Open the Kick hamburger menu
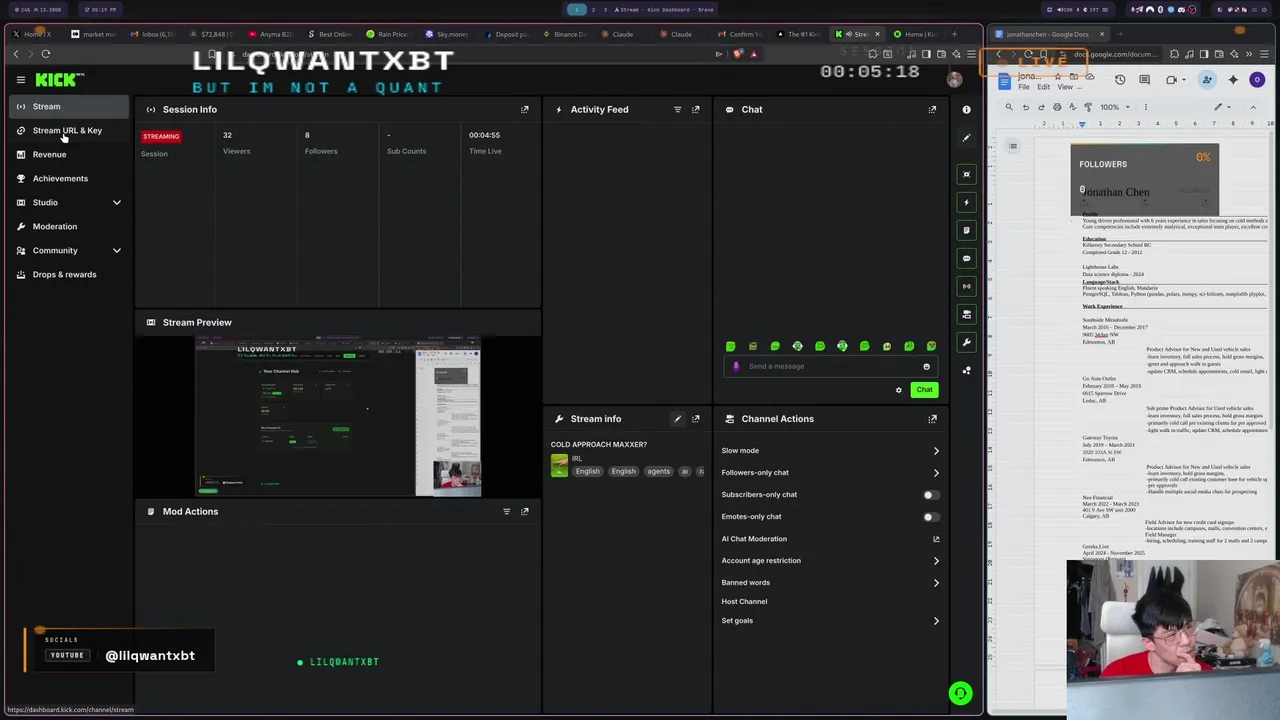Image resolution: width=1280 pixels, height=720 pixels. pyautogui.click(x=20, y=80)
